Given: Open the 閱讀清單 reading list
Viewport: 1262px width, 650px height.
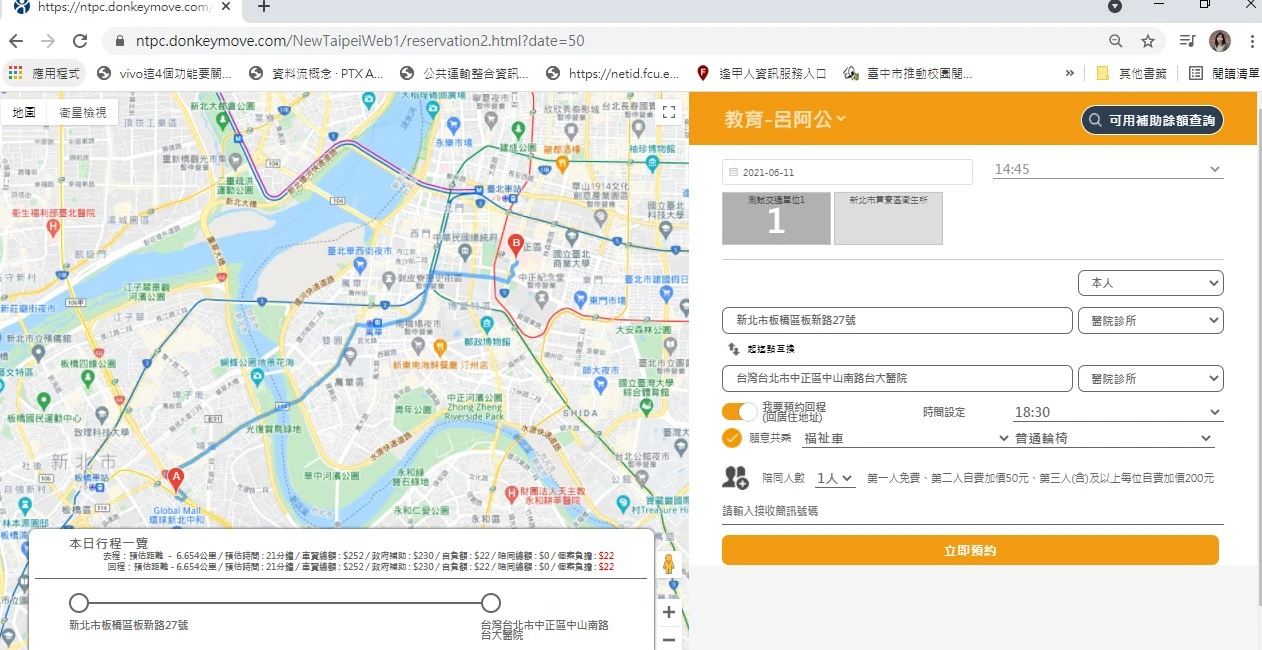Looking at the screenshot, I should click(x=1224, y=73).
